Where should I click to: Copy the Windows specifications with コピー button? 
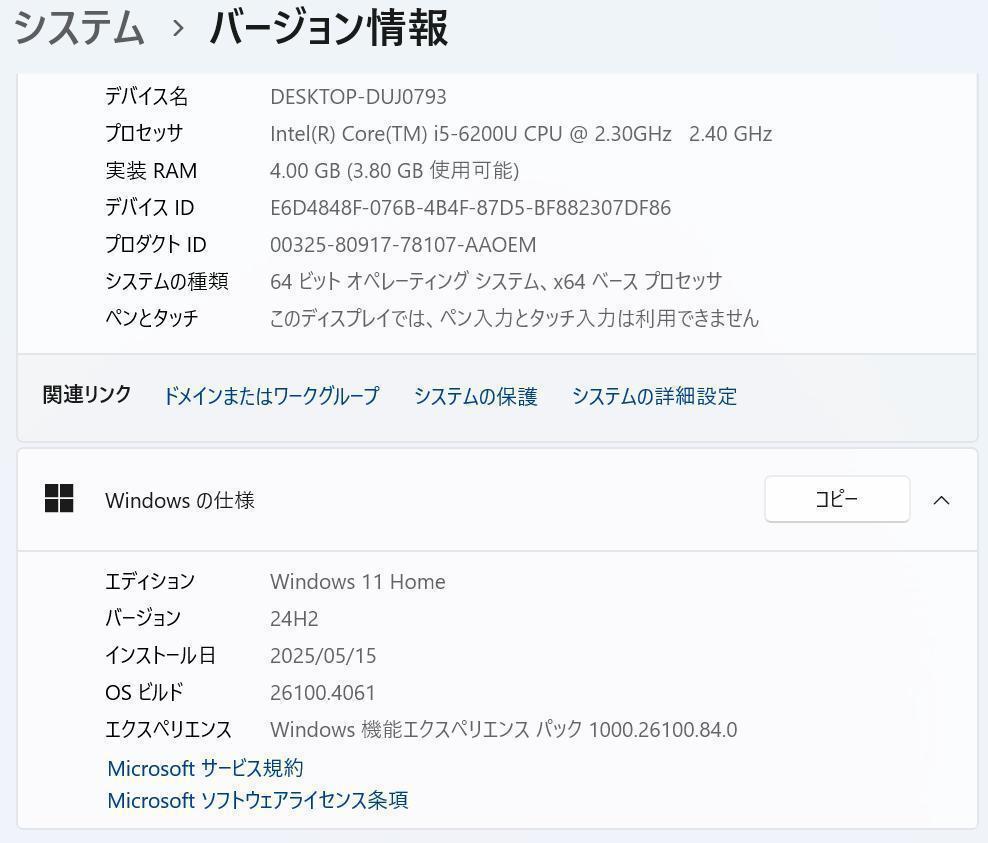[x=837, y=499]
